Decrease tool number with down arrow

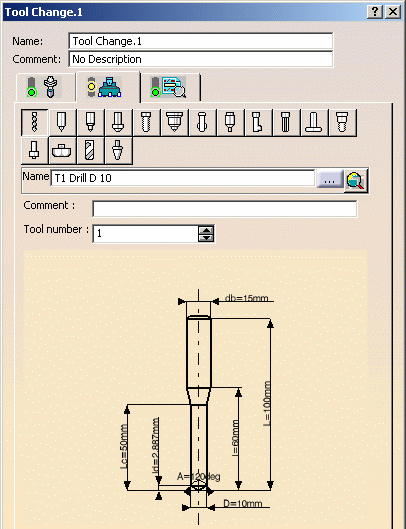click(x=206, y=238)
